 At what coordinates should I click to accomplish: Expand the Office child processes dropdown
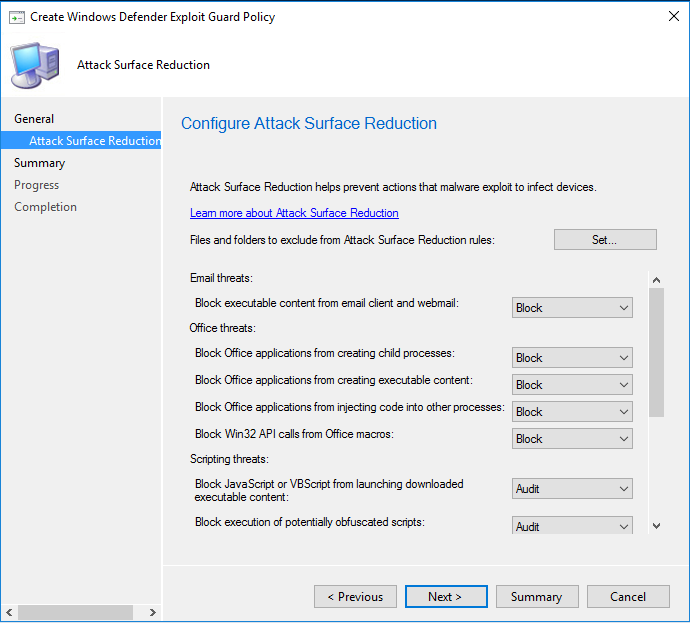[572, 358]
